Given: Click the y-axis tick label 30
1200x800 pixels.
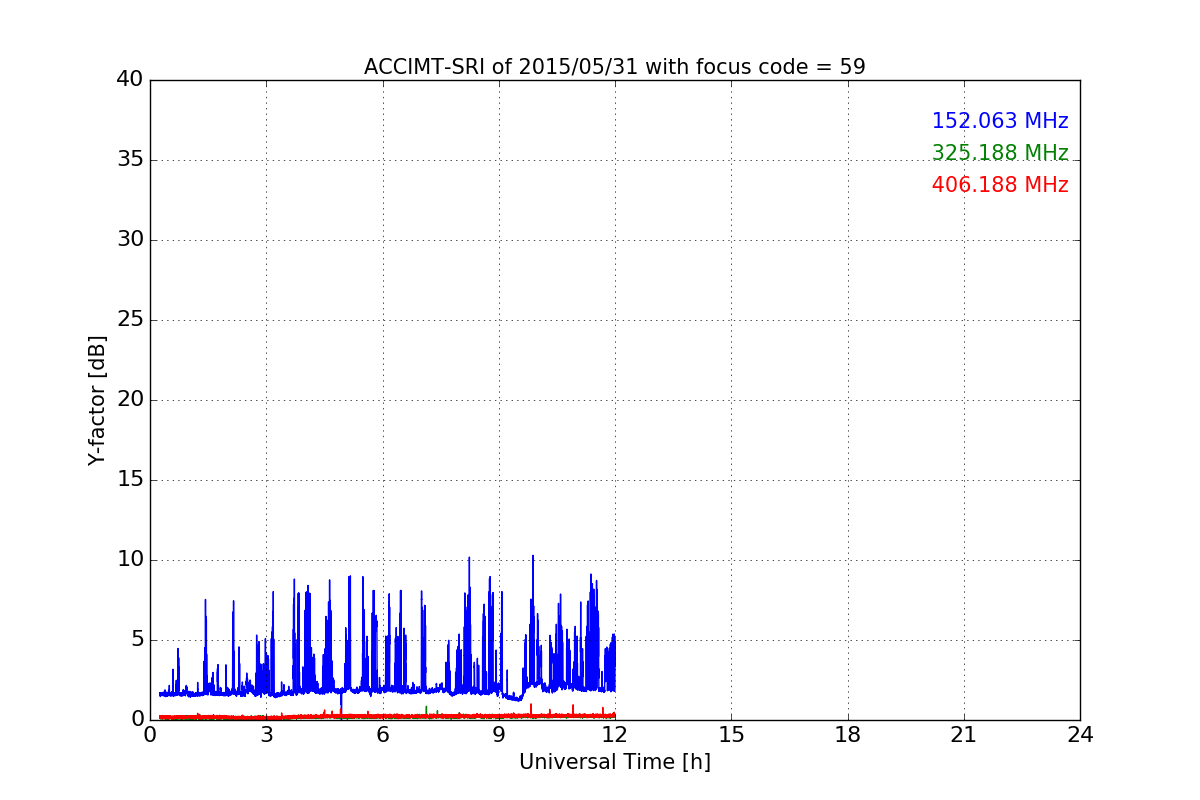Looking at the screenshot, I should (x=130, y=240).
